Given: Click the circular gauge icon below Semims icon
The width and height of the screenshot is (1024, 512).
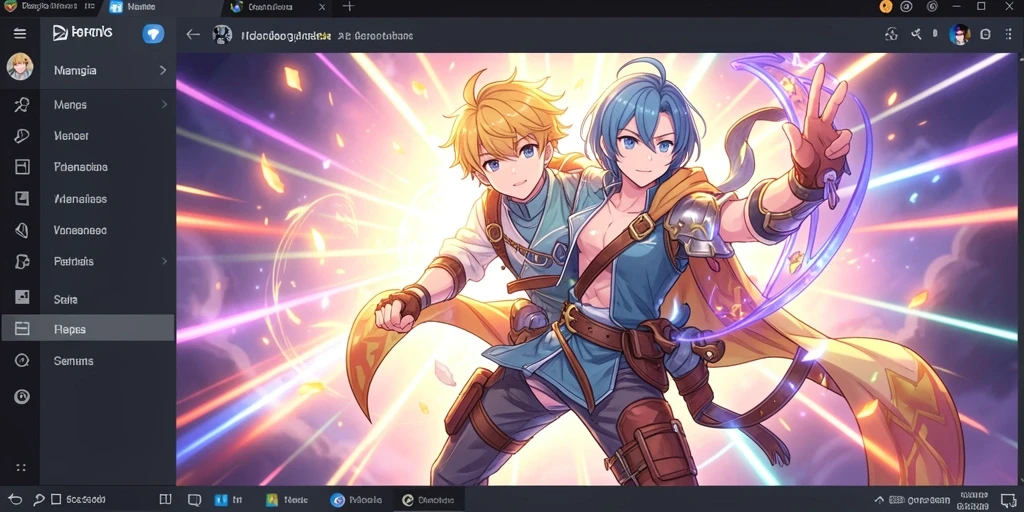Looking at the screenshot, I should click(x=22, y=396).
